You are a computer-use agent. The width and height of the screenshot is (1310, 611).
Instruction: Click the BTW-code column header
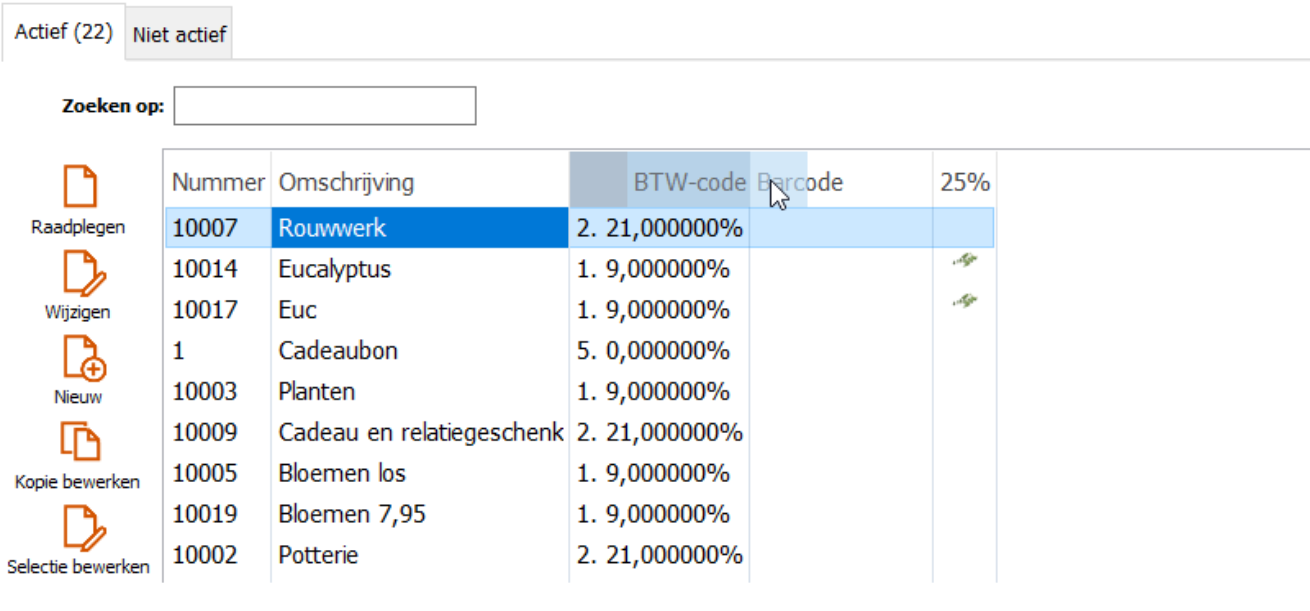coord(689,182)
